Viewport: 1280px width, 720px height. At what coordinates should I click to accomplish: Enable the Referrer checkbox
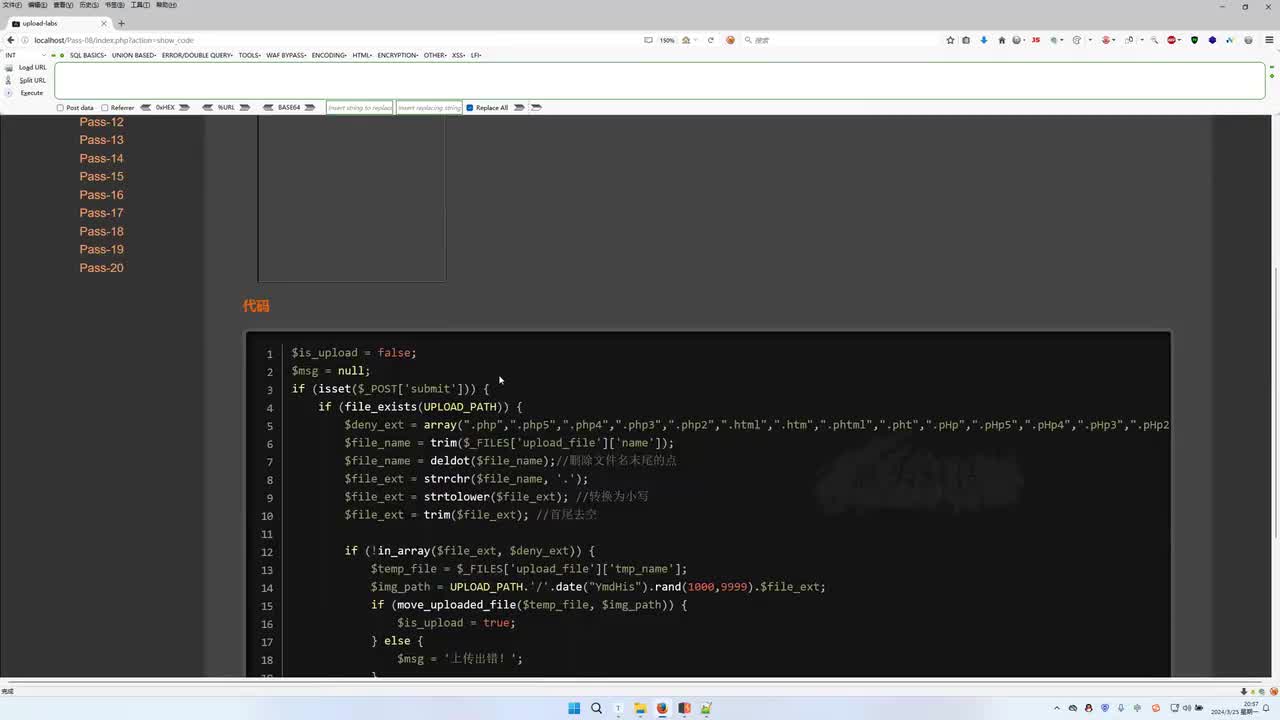(105, 107)
